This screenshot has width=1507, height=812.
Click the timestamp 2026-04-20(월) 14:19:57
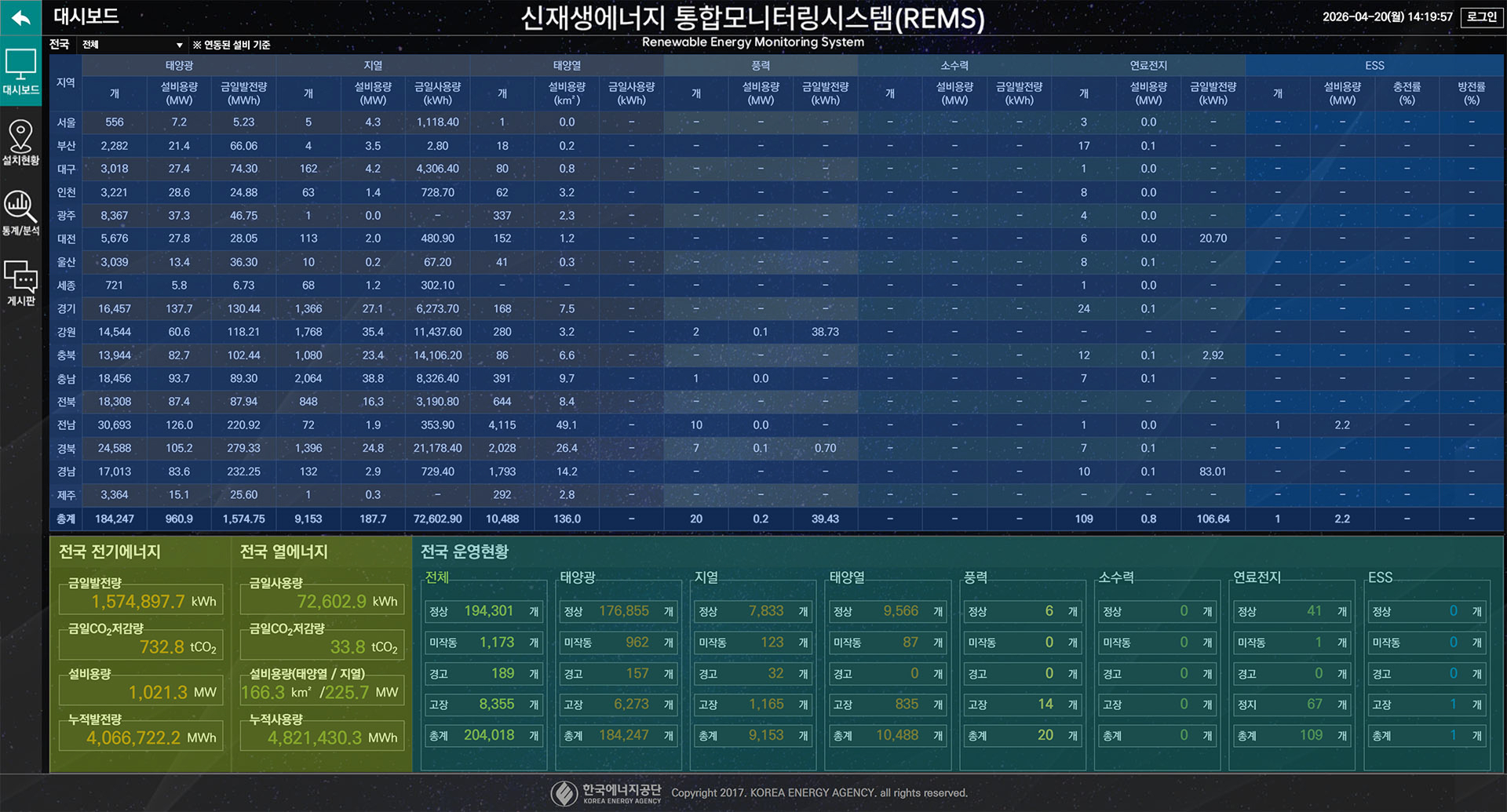tap(1387, 16)
